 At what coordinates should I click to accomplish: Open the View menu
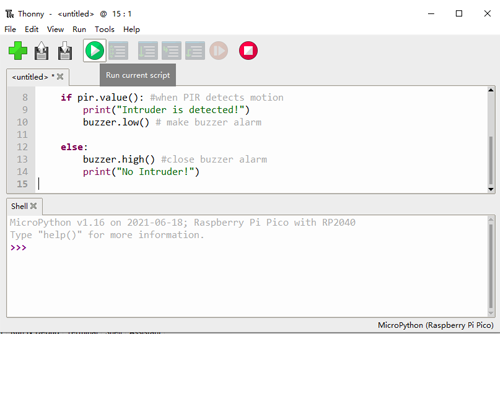[x=55, y=29]
